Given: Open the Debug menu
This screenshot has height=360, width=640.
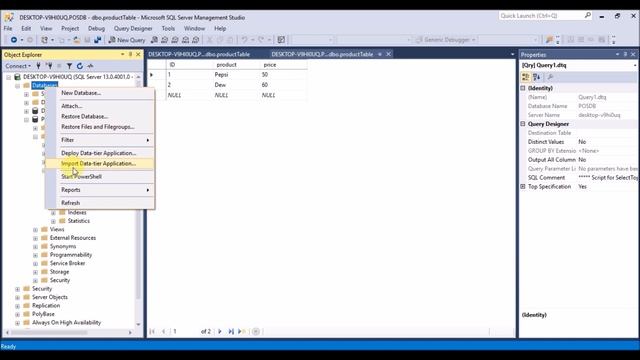Looking at the screenshot, I should tap(96, 29).
